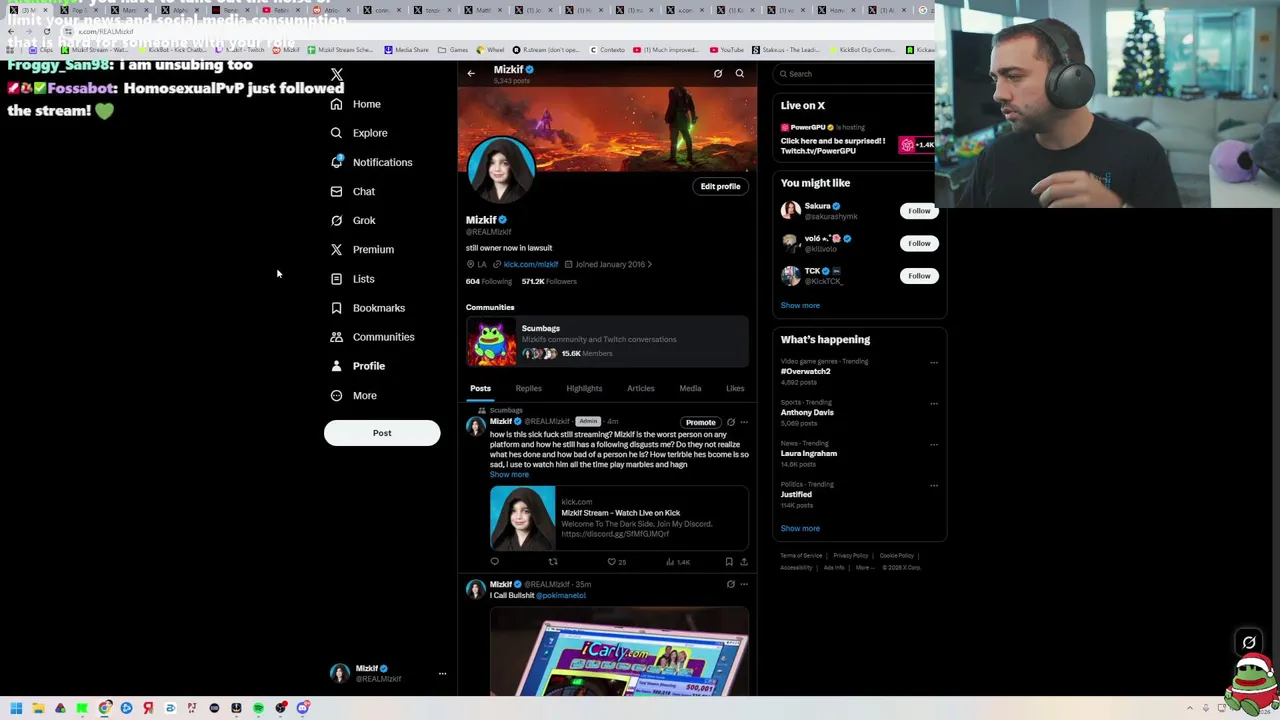Viewport: 1280px width, 720px height.
Task: Switch to the Highlights tab
Action: coord(584,388)
